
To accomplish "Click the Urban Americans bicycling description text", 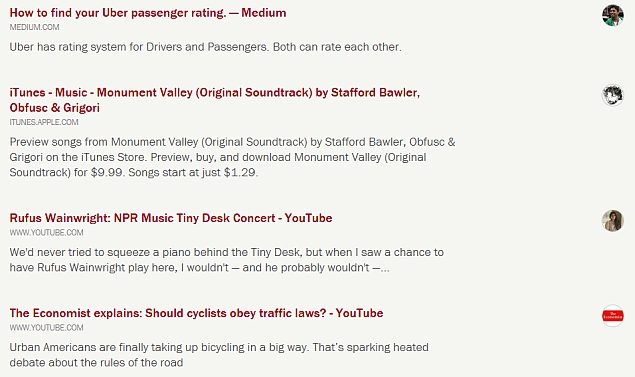I will [219, 355].
